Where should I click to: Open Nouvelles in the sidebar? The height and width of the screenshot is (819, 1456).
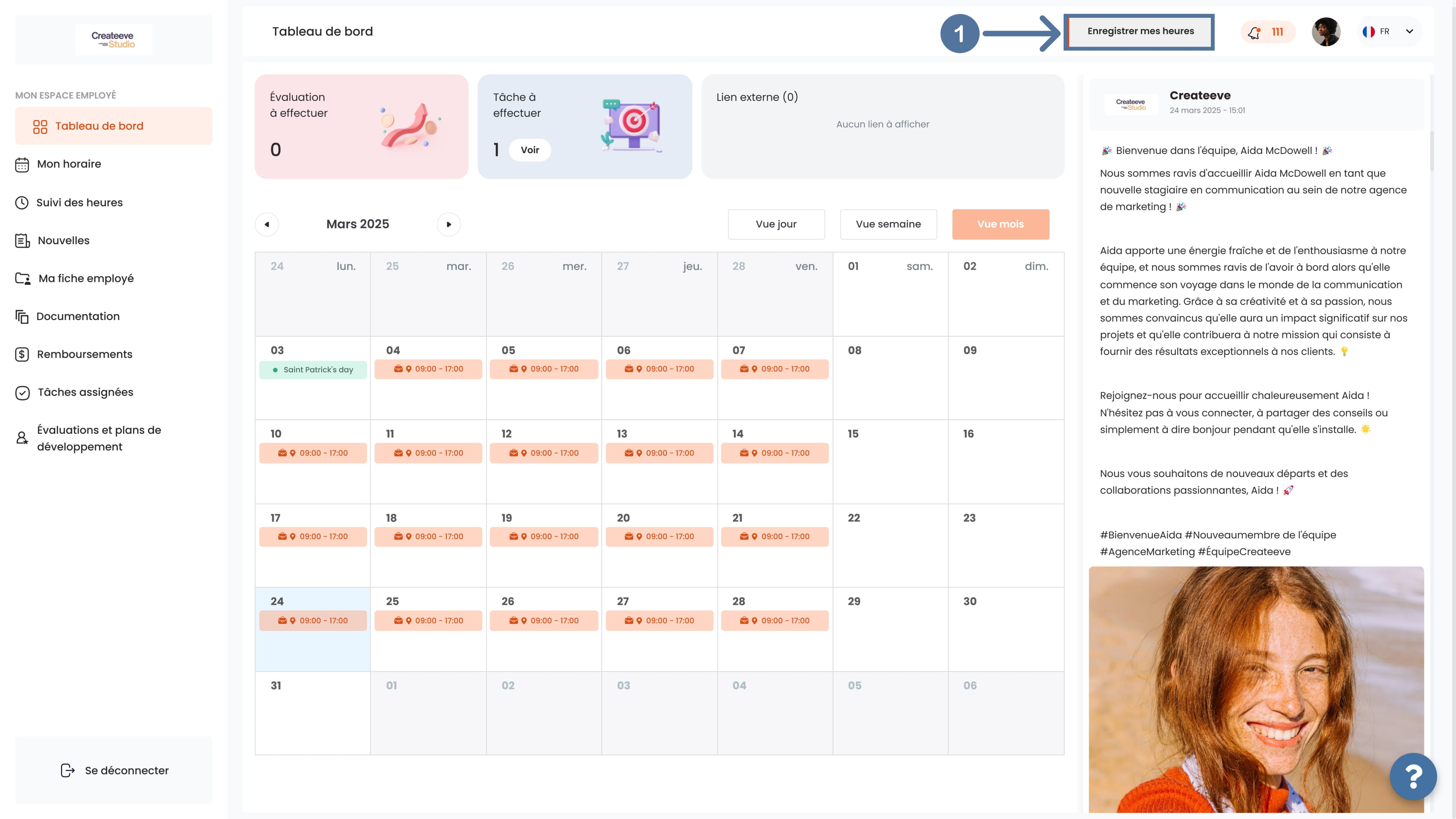pyautogui.click(x=63, y=241)
